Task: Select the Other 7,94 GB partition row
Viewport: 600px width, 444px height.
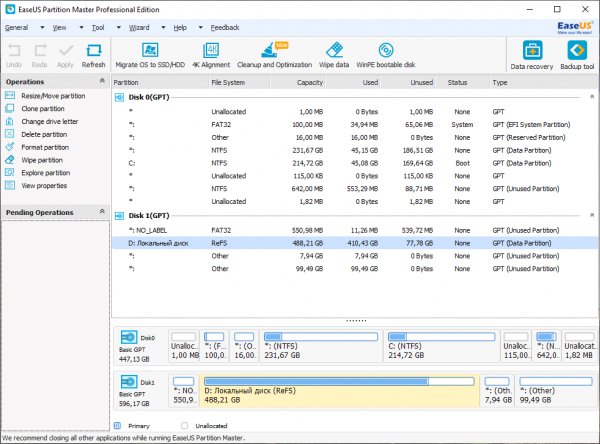Action: 355,256
